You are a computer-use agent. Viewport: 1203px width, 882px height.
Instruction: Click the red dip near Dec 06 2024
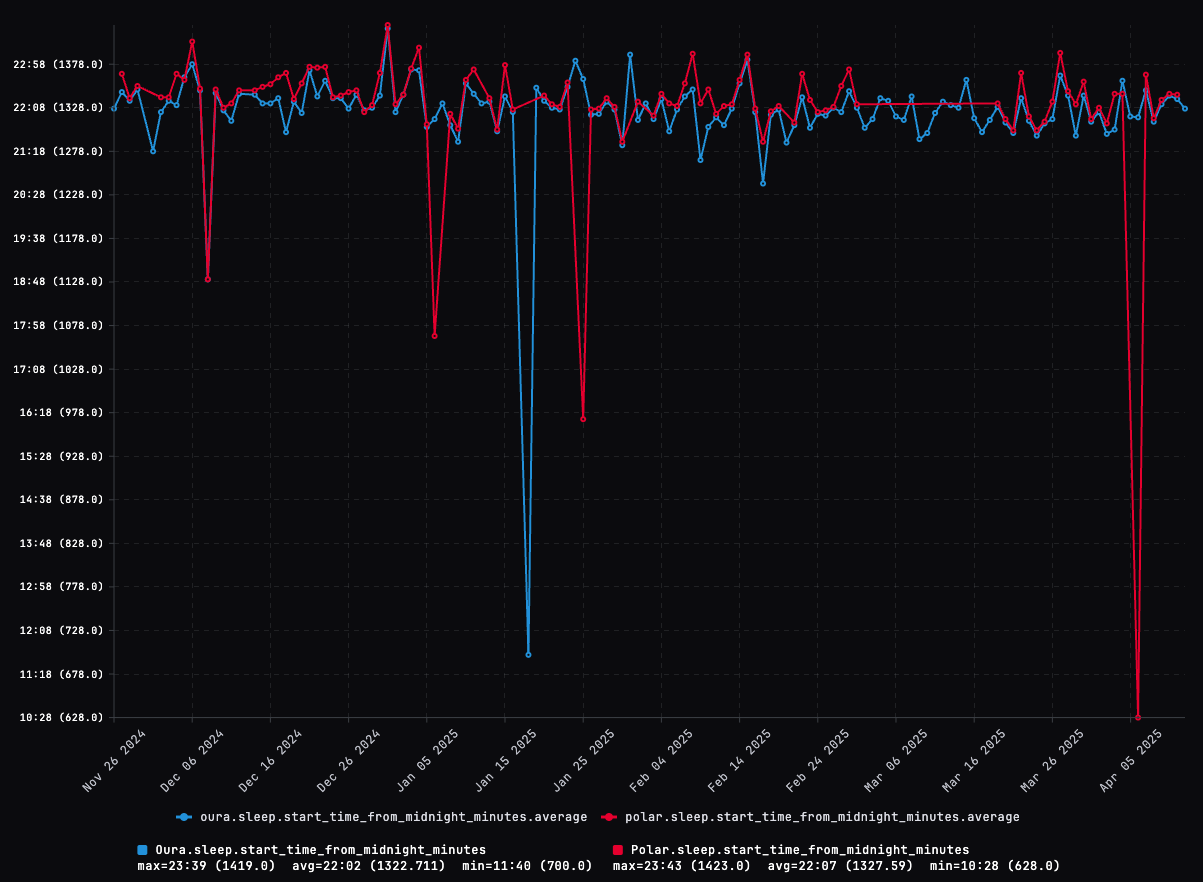pyautogui.click(x=208, y=280)
